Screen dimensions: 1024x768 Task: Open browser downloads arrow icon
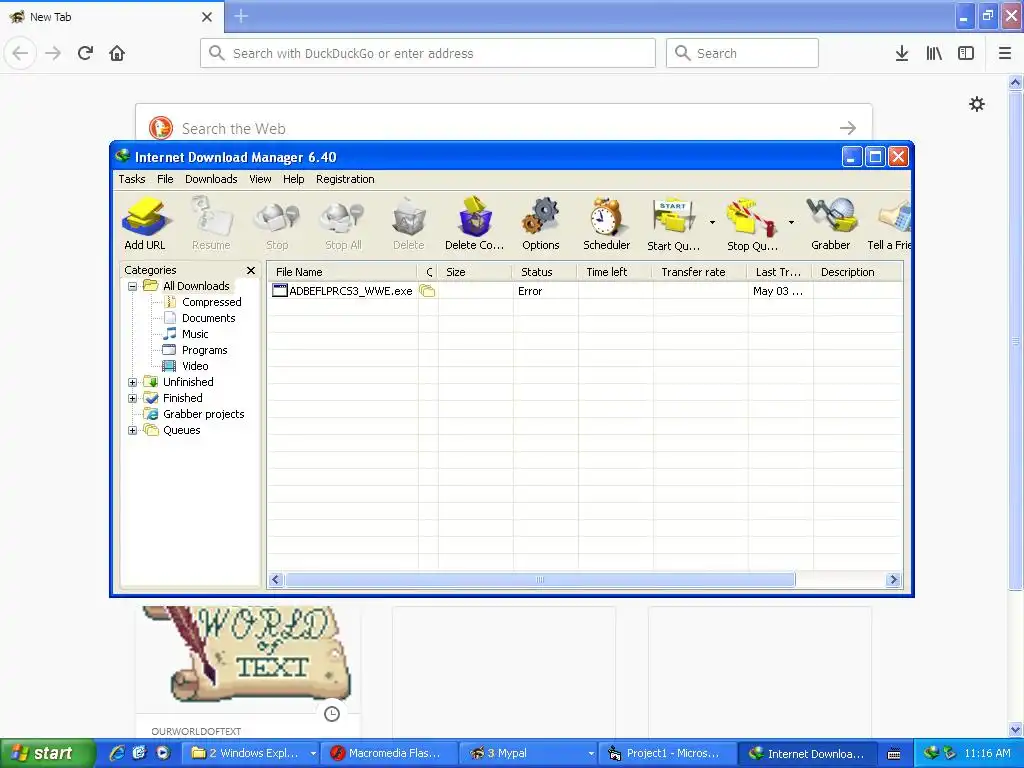pyautogui.click(x=901, y=54)
